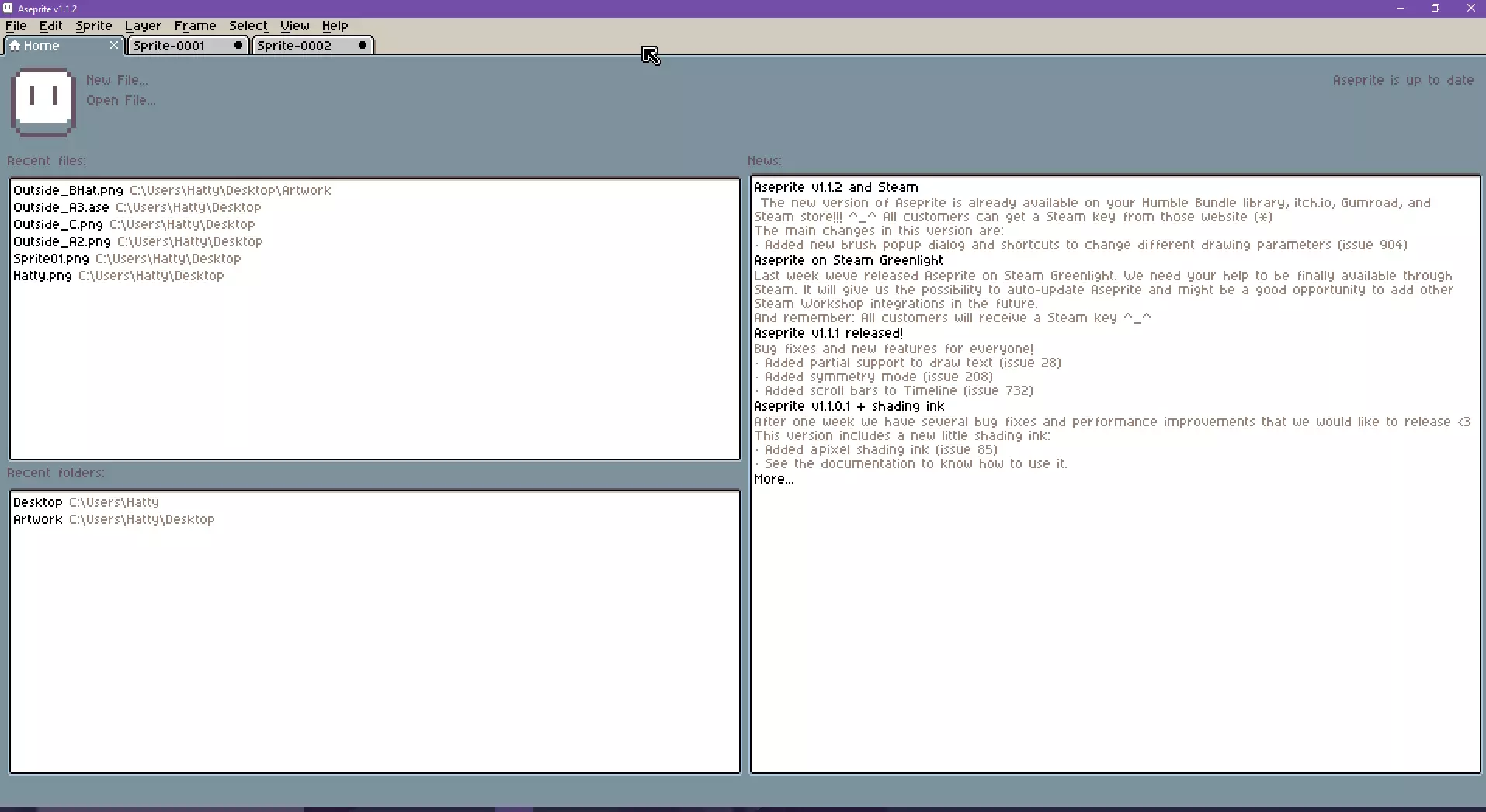Open the Sprite menu

94,26
